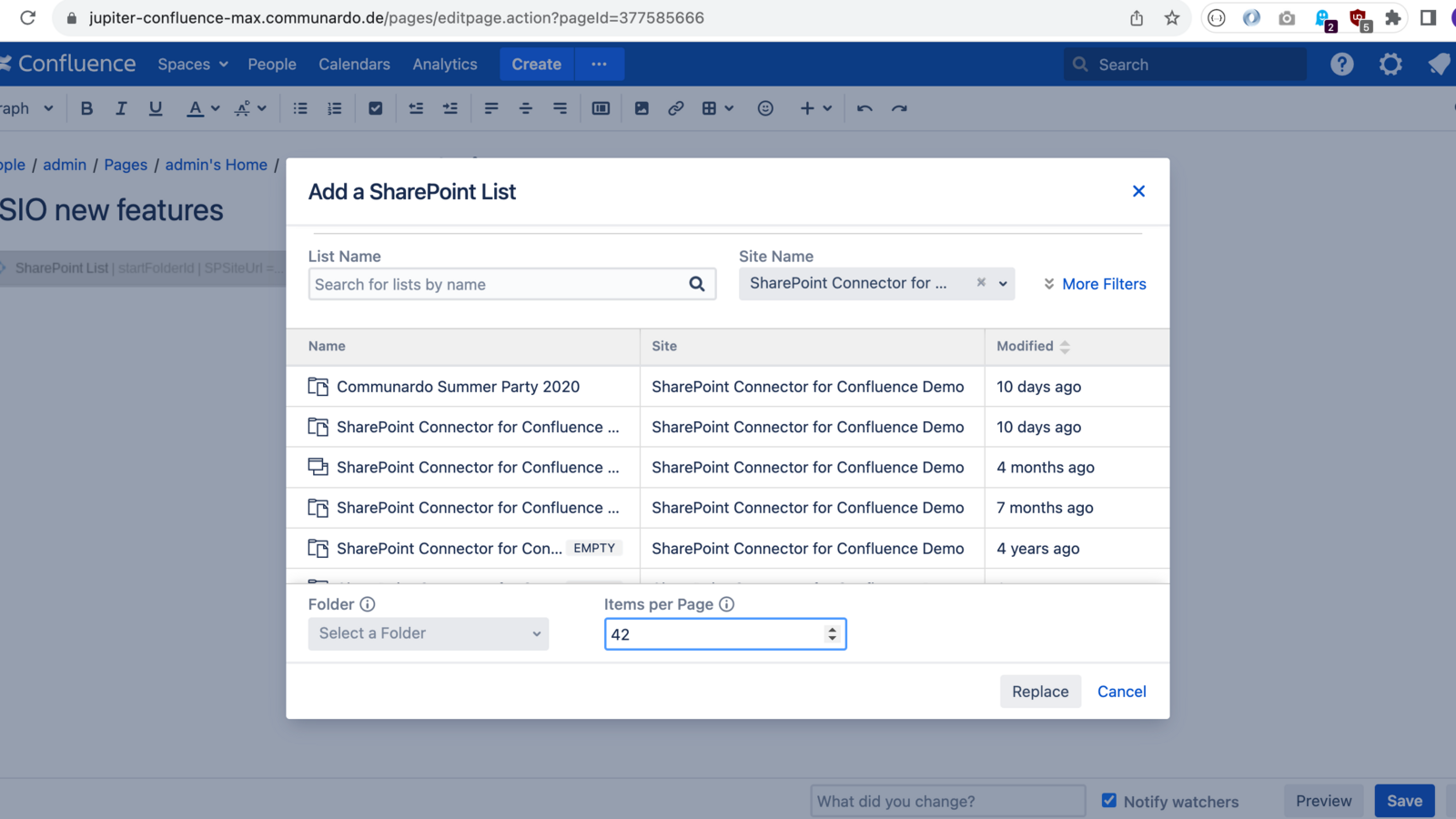The image size is (1456, 819).
Task: Open the Spaces menu
Action: (192, 65)
